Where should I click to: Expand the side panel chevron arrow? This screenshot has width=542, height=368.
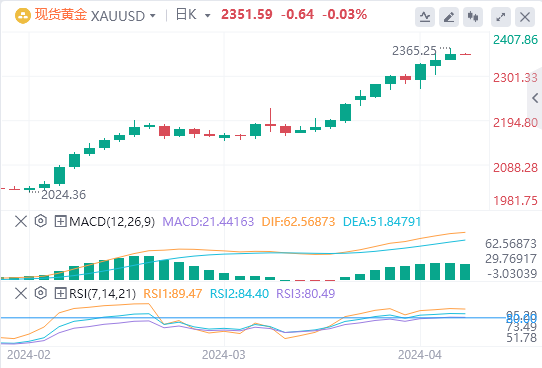click(x=535, y=98)
